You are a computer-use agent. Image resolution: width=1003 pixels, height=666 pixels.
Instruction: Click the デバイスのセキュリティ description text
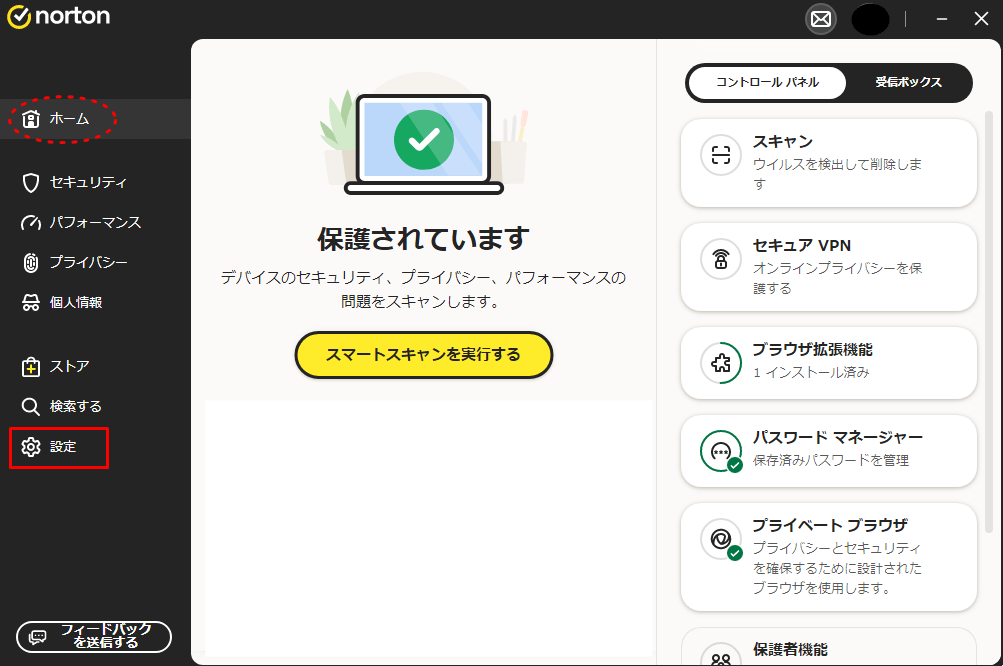click(x=423, y=289)
